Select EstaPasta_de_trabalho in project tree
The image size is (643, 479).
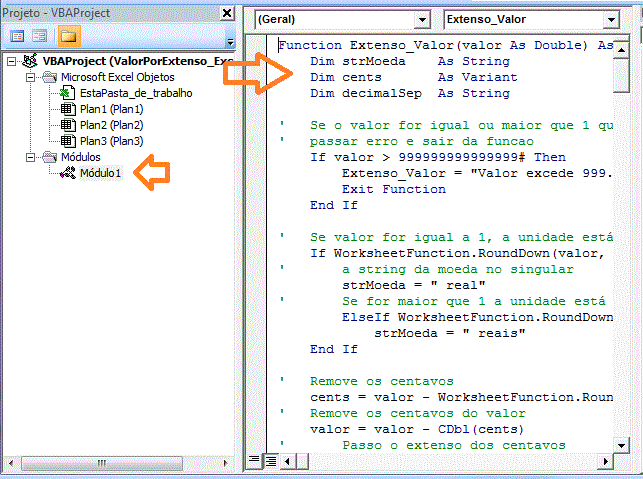(x=136, y=94)
